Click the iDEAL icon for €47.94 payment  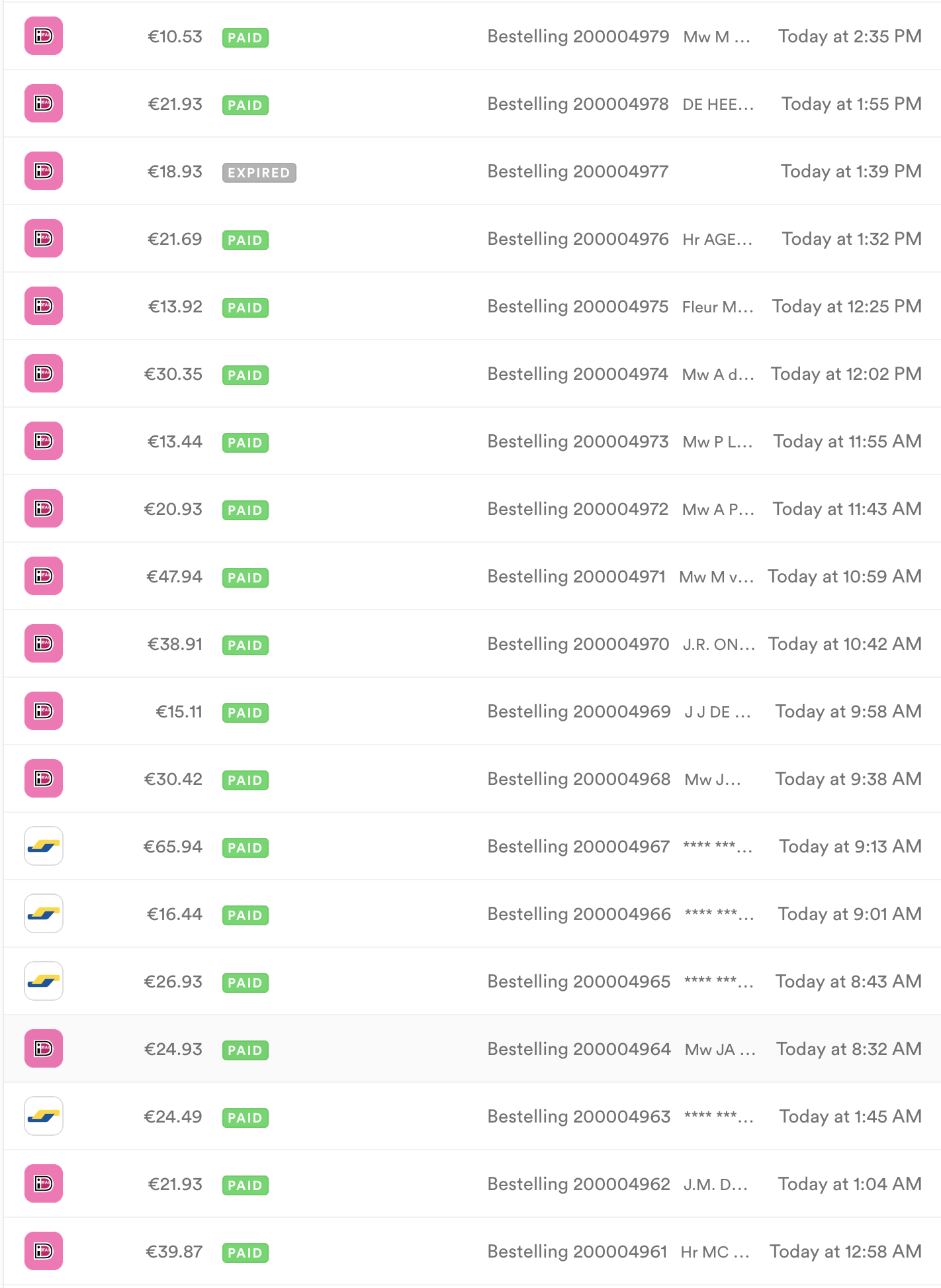coord(44,576)
